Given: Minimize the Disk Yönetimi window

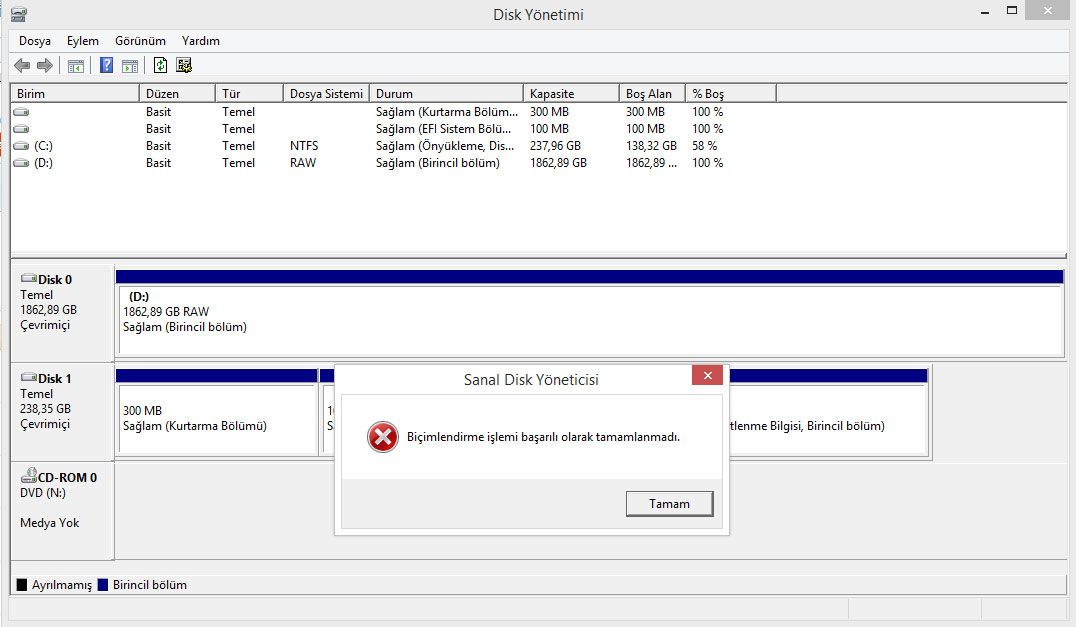Looking at the screenshot, I should click(x=985, y=12).
